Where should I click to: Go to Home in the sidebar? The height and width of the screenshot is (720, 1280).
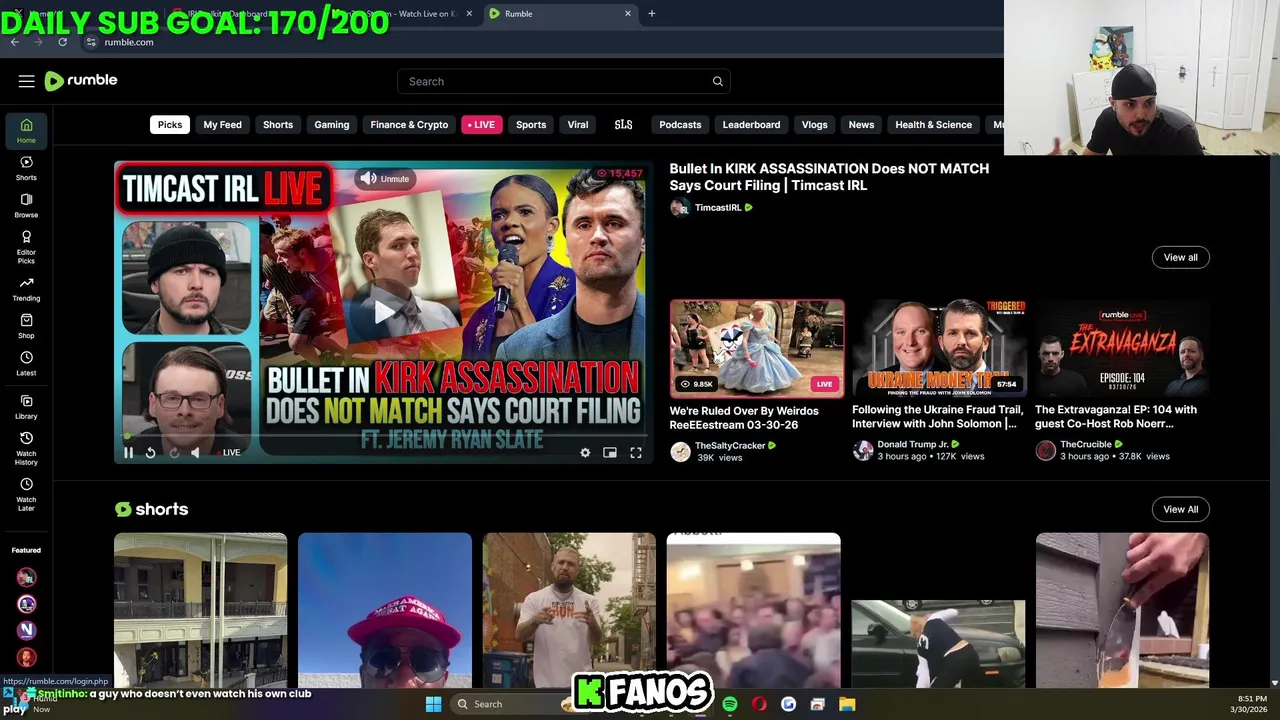click(26, 130)
